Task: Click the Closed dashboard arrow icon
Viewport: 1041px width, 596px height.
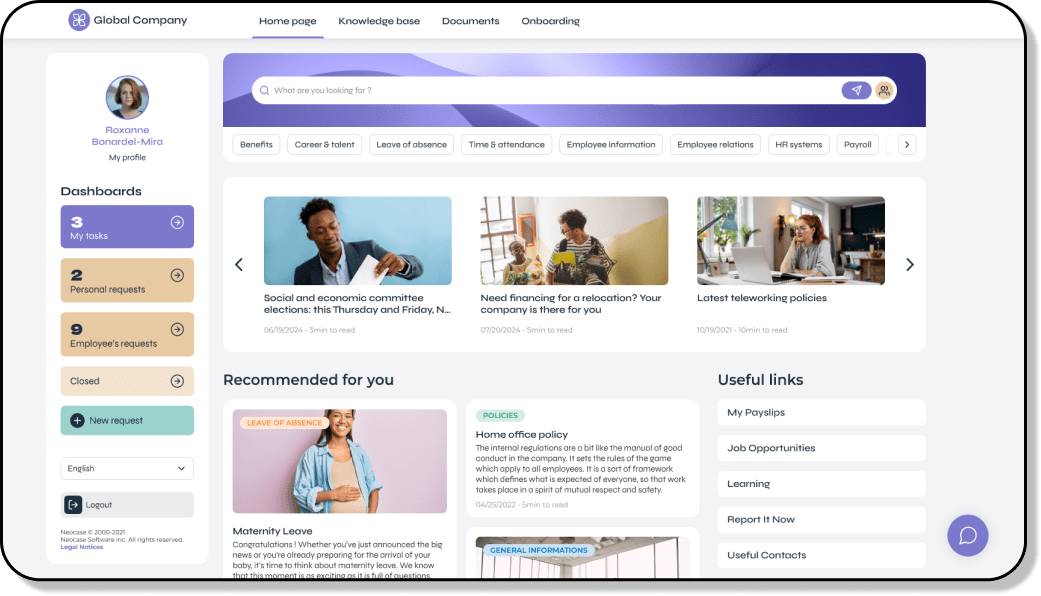Action: click(x=177, y=381)
